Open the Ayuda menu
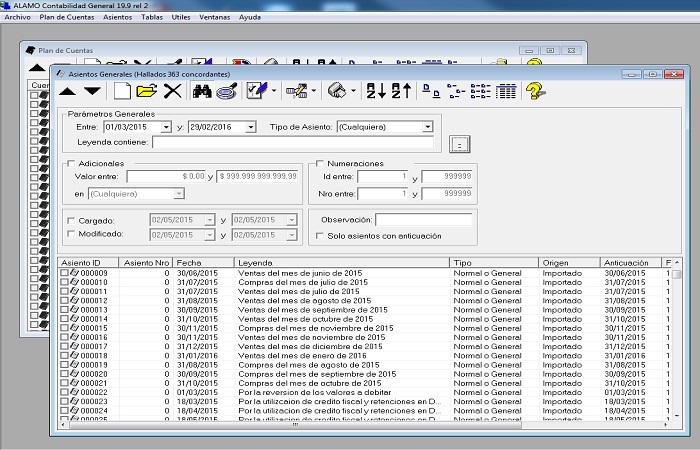 point(250,17)
